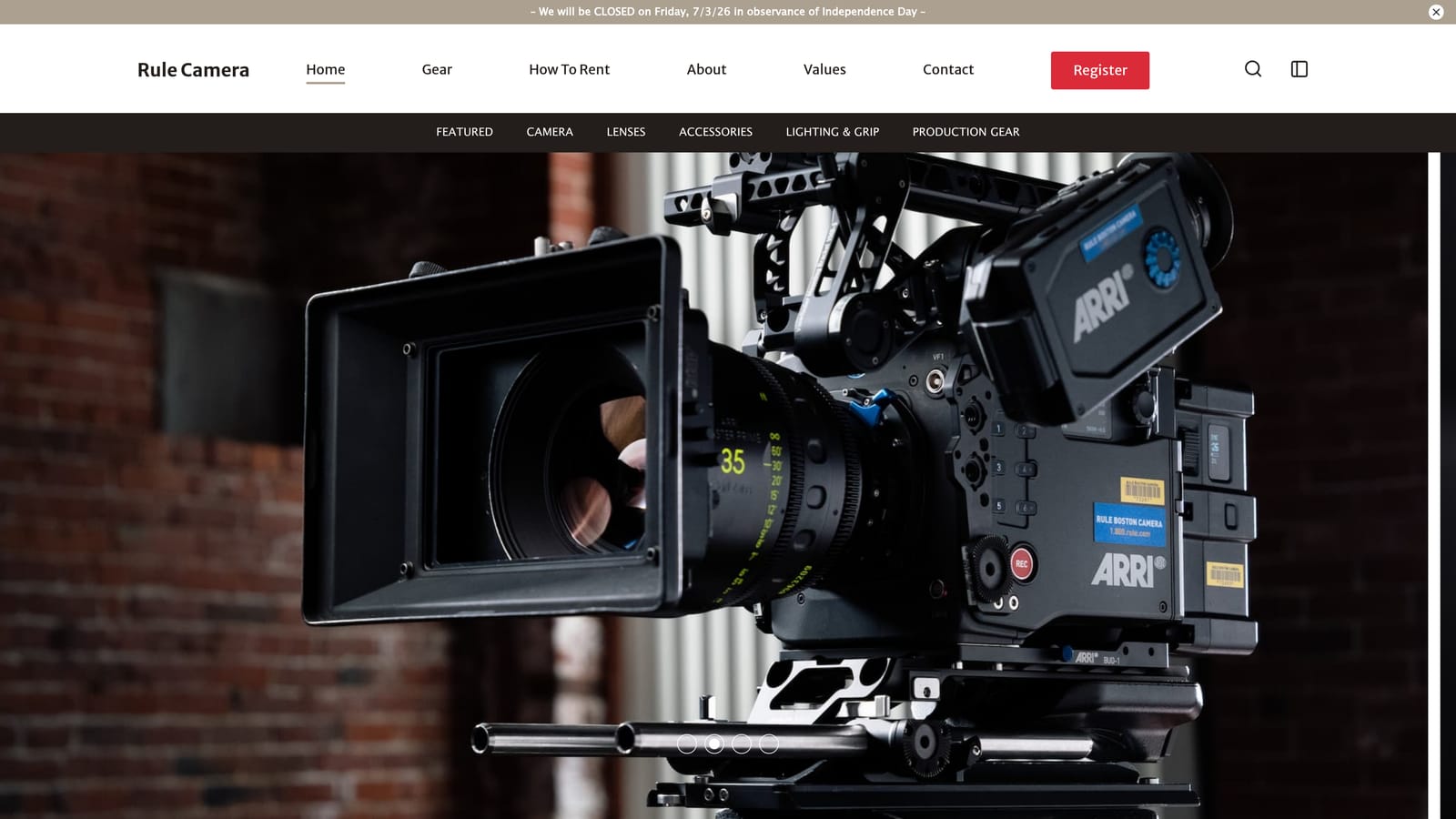Open the About nav item
The width and height of the screenshot is (1456, 819).
706,69
